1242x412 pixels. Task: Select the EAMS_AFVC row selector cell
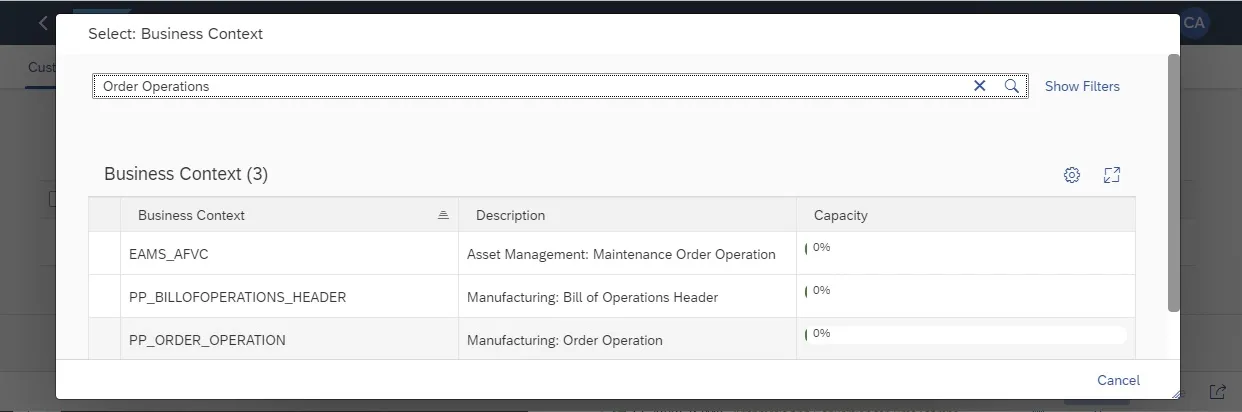click(x=104, y=254)
